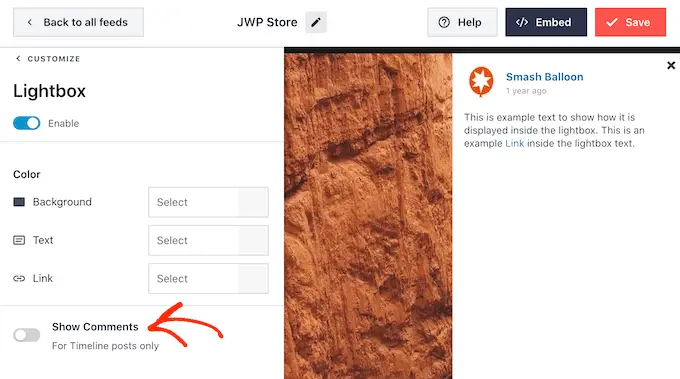The image size is (680, 379).
Task: Click the JWP Store feed title
Action: tap(267, 22)
